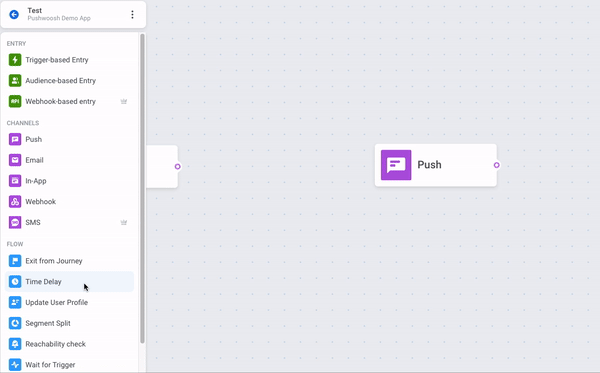Select the Segment Split icon
600x373 pixels.
pos(15,323)
